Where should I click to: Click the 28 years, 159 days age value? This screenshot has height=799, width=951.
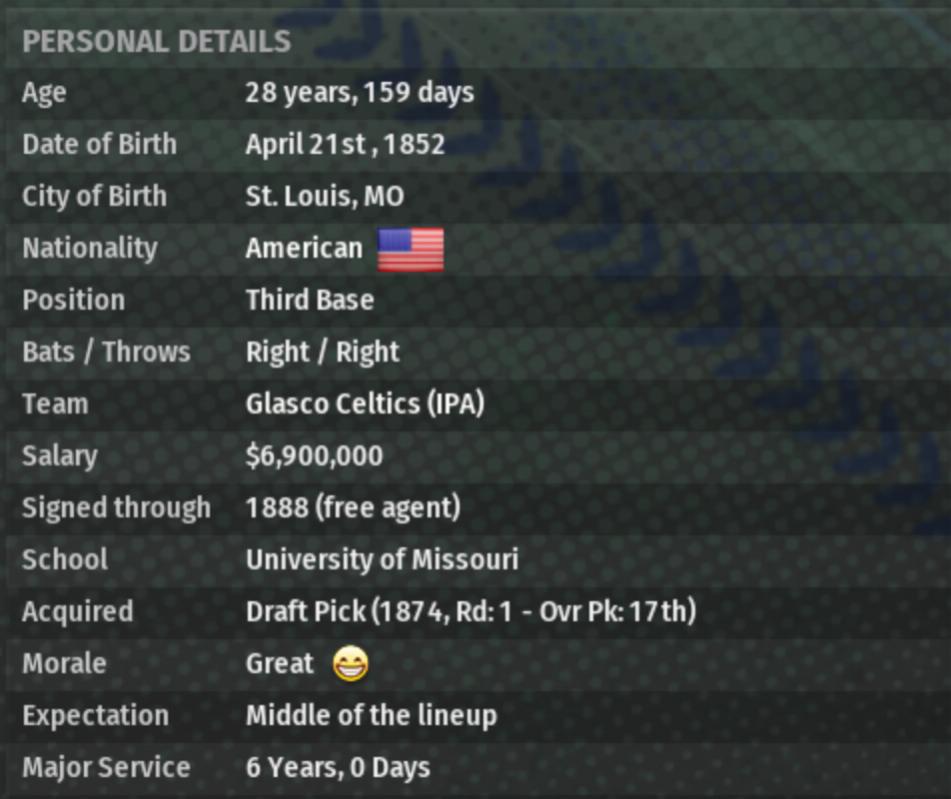pos(360,93)
